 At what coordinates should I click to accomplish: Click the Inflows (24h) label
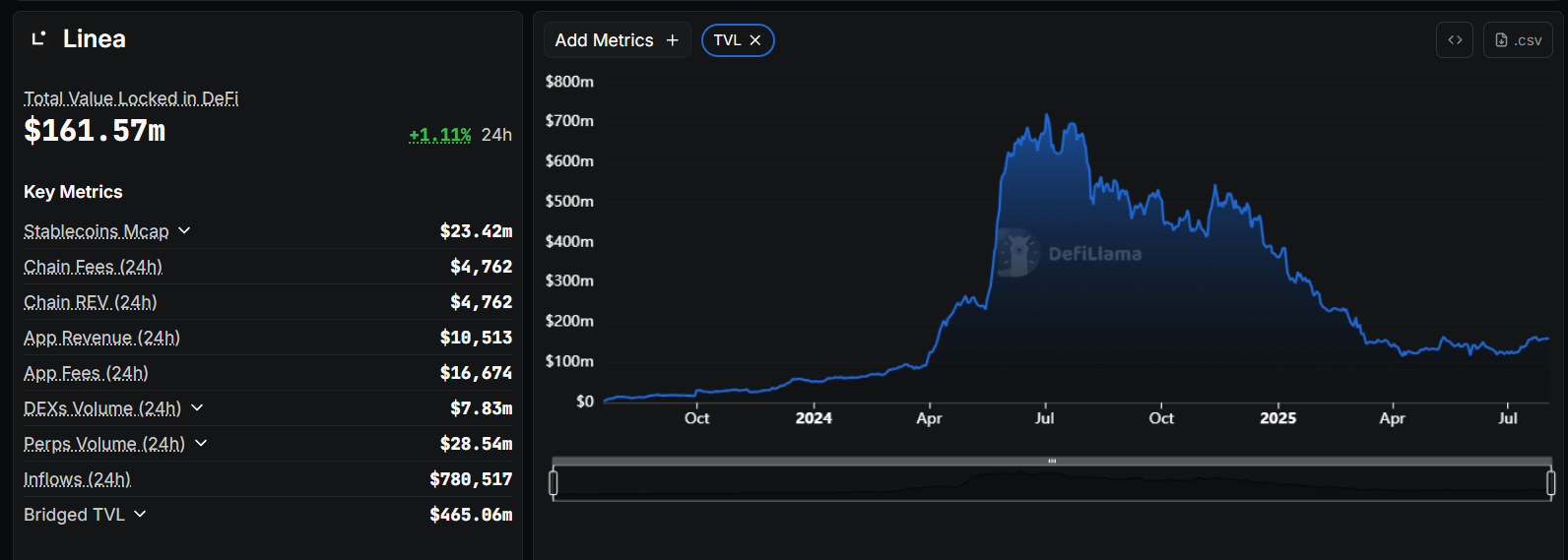[77, 479]
